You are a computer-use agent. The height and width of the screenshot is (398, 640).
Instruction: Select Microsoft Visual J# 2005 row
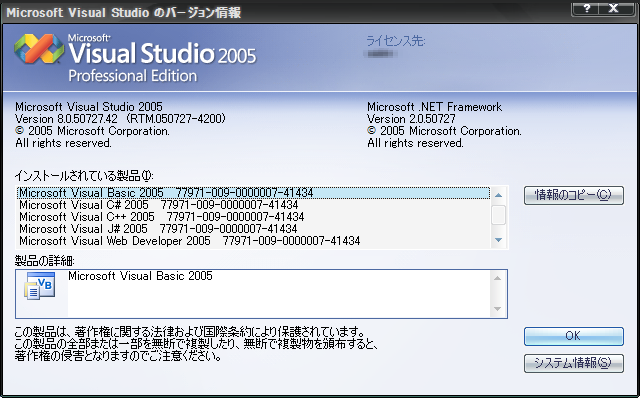253,229
